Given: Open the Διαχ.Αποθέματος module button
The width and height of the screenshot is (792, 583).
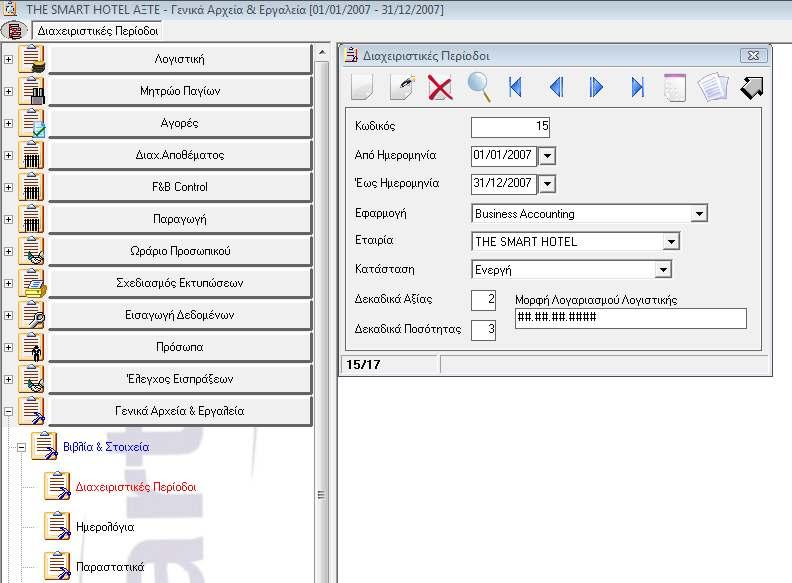Looking at the screenshot, I should click(x=180, y=155).
